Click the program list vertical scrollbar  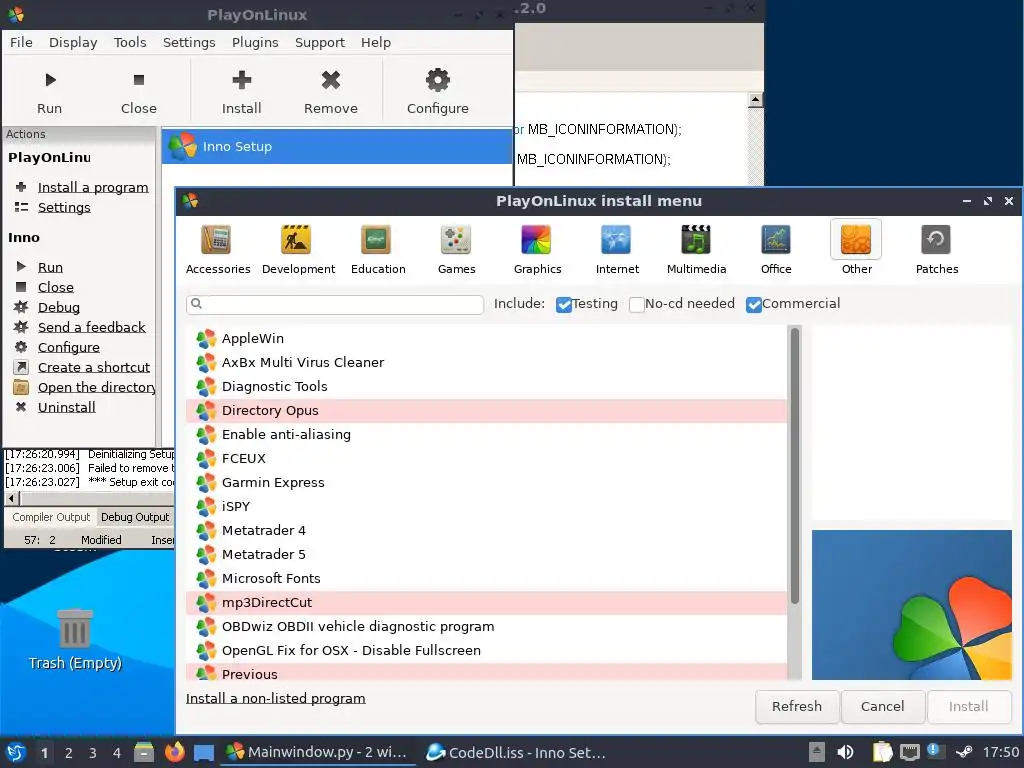click(795, 466)
